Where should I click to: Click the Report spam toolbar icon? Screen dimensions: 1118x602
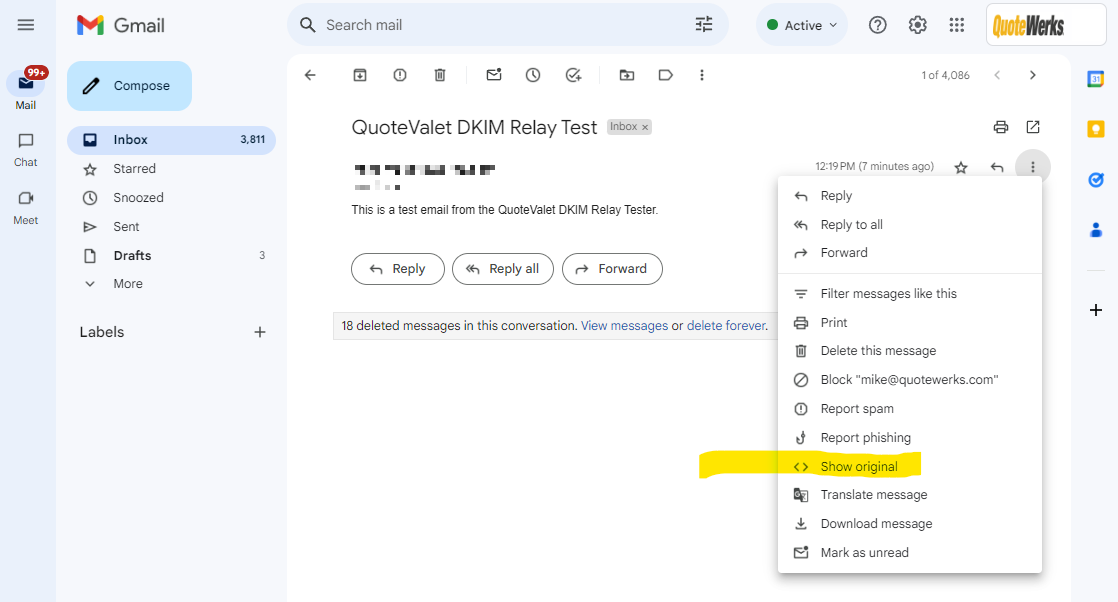400,75
